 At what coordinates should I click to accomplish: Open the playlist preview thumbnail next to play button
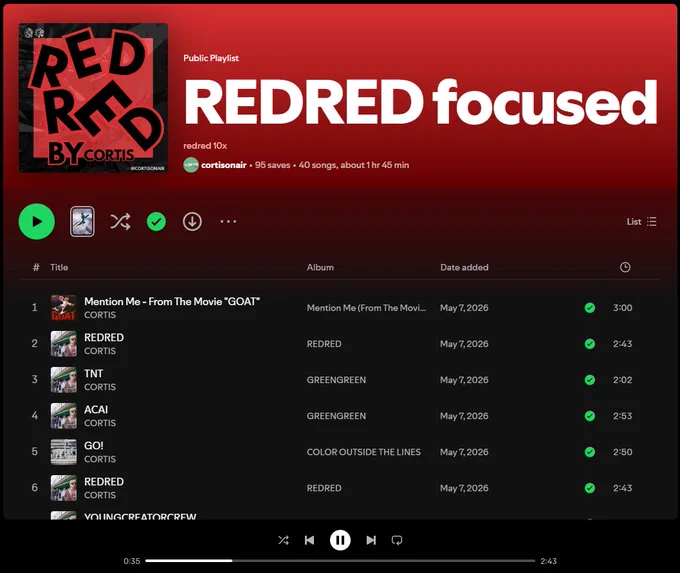click(x=82, y=222)
